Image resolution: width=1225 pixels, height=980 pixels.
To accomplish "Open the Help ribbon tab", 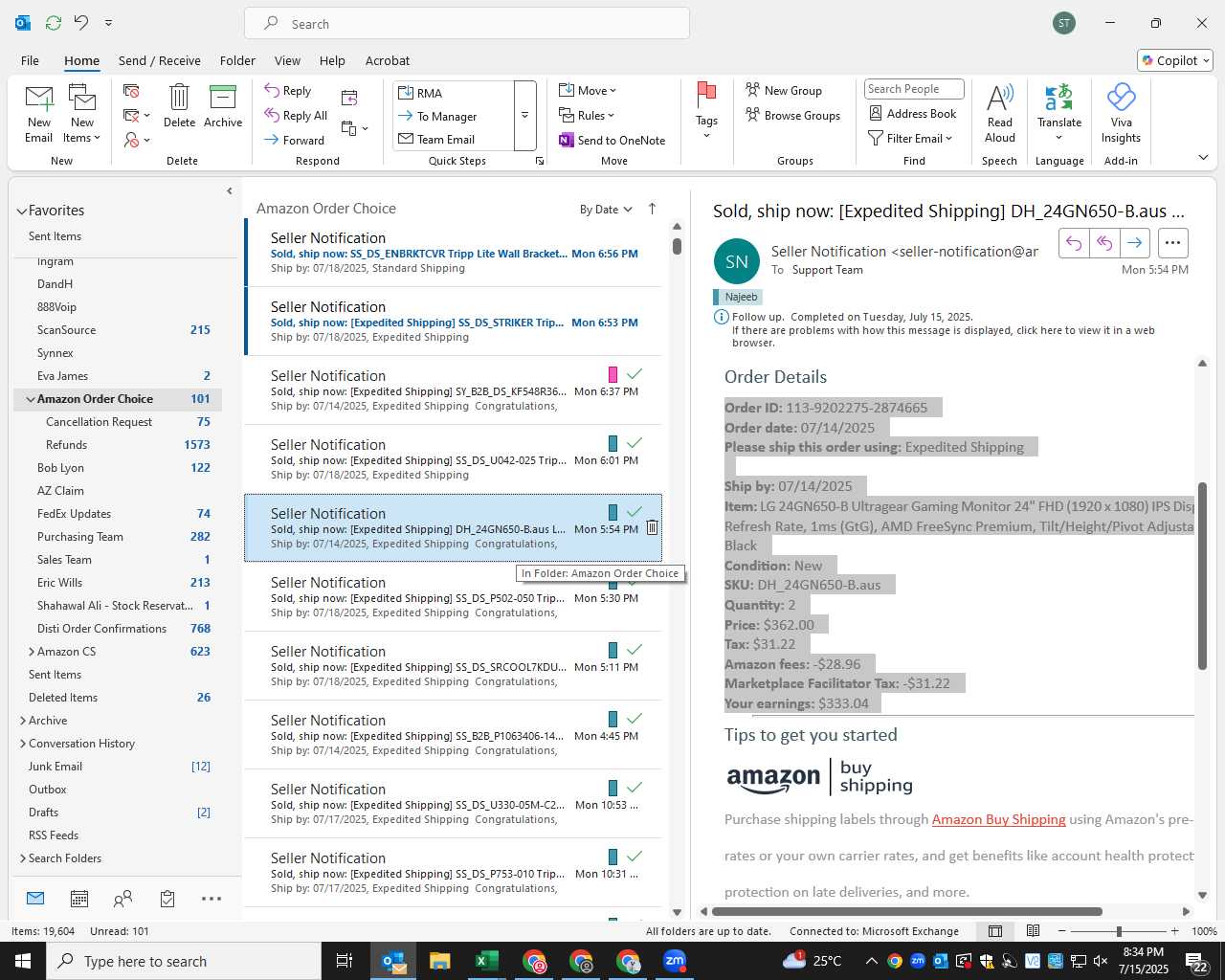I will point(332,60).
